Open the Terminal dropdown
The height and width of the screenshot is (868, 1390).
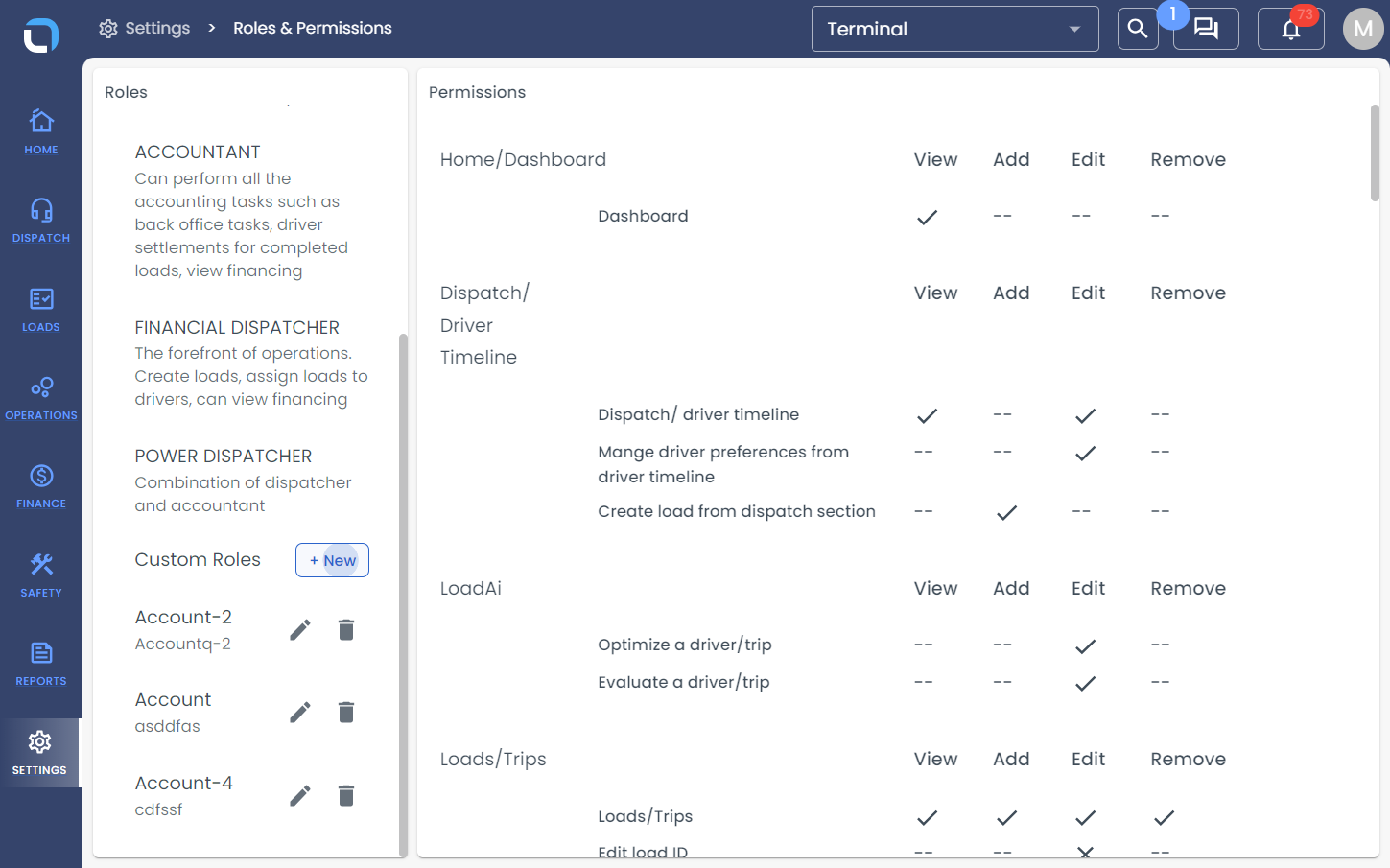[954, 29]
